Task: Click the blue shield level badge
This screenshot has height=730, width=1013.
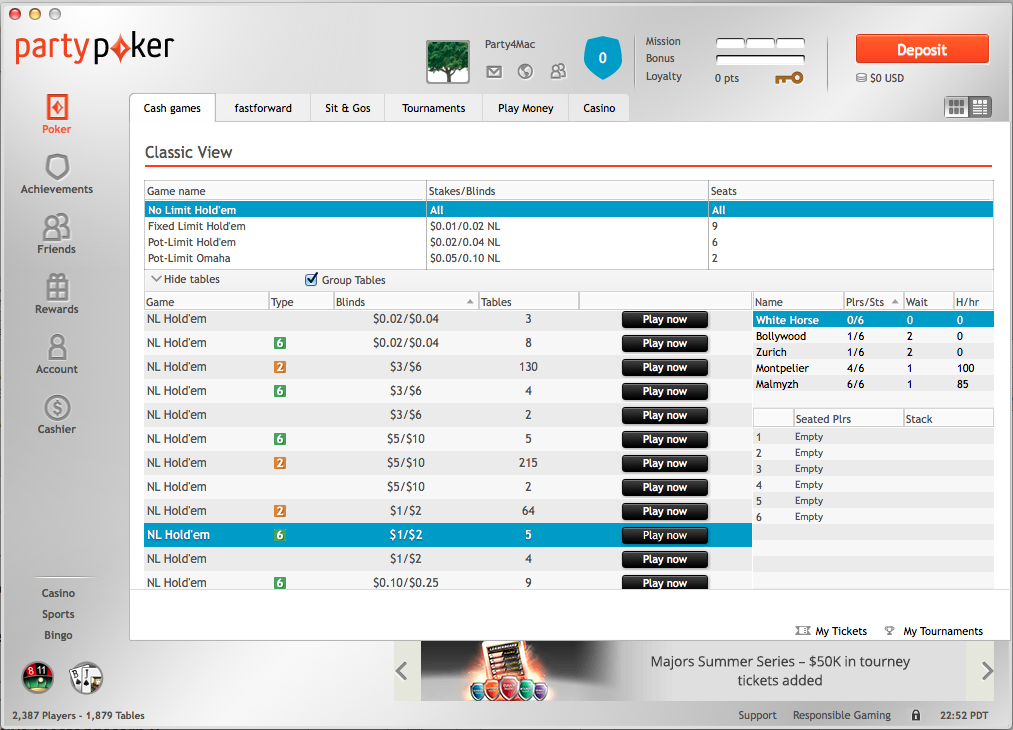Action: pos(603,58)
